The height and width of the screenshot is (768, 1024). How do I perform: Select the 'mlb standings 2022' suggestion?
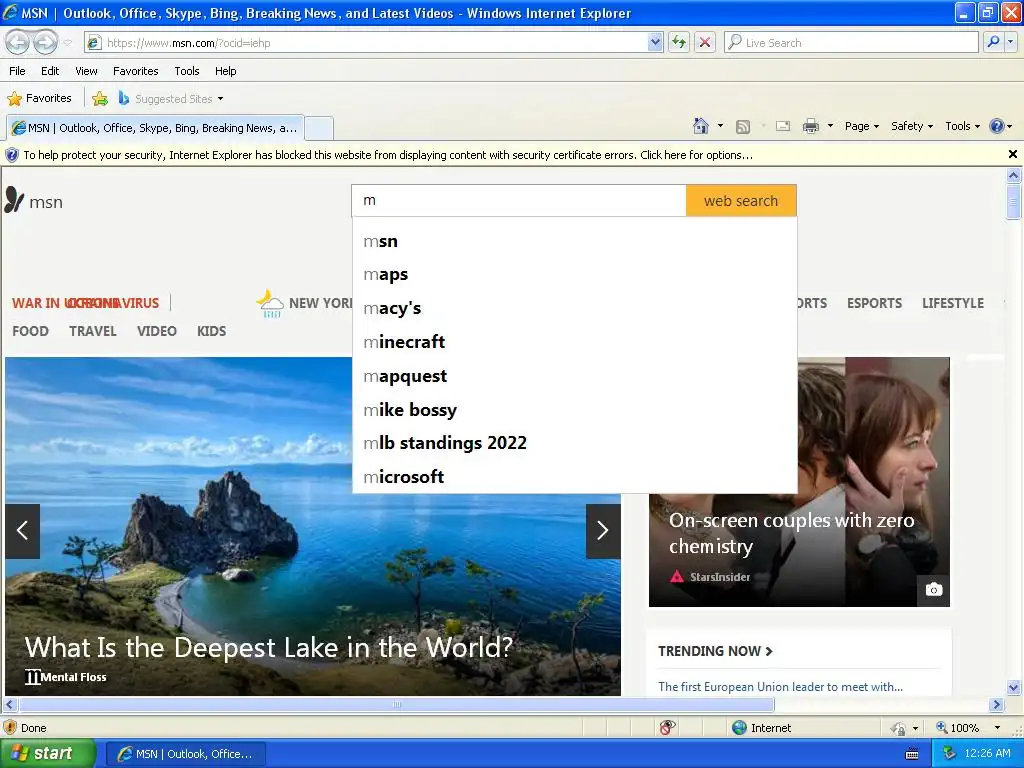[x=575, y=443]
